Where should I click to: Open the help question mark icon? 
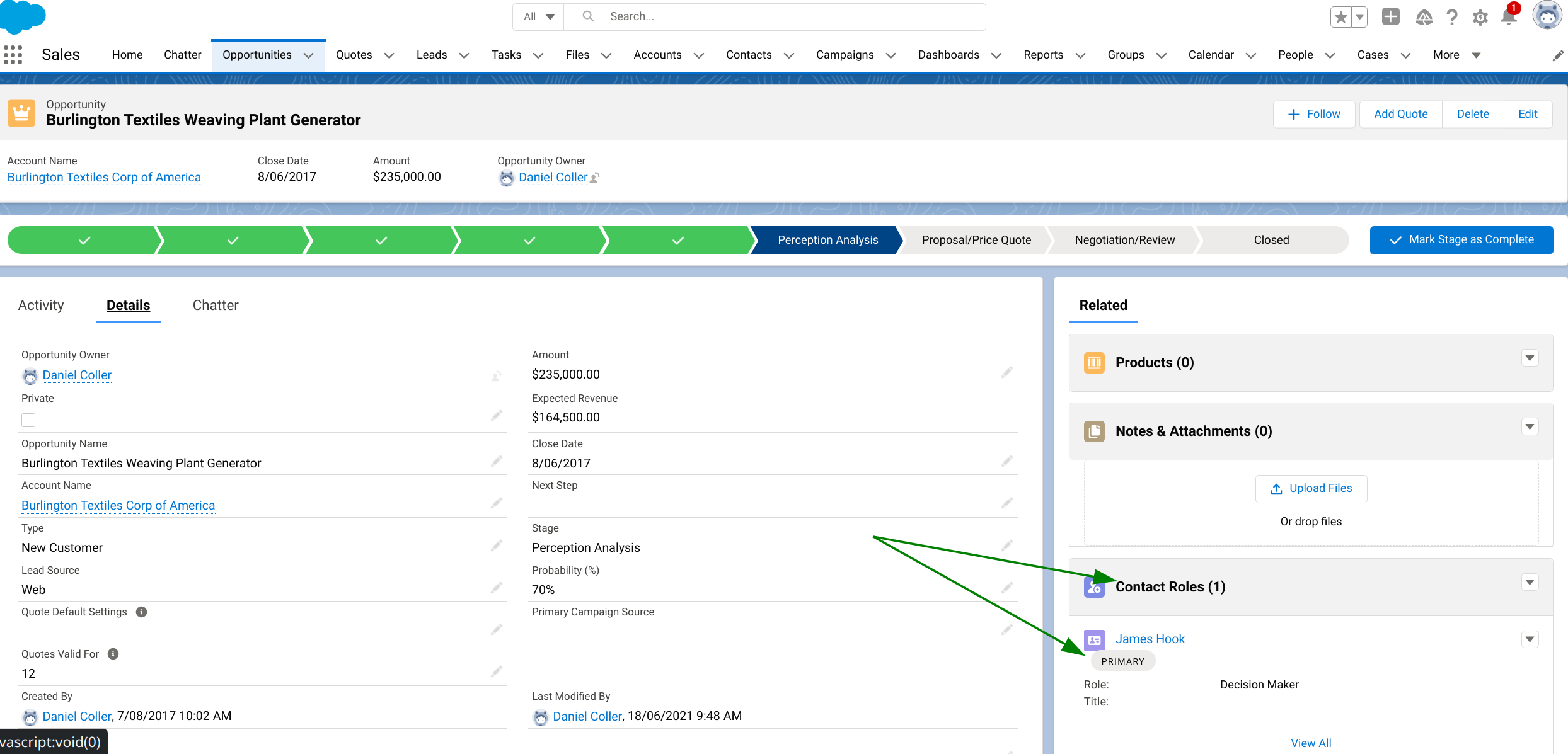(x=1452, y=17)
